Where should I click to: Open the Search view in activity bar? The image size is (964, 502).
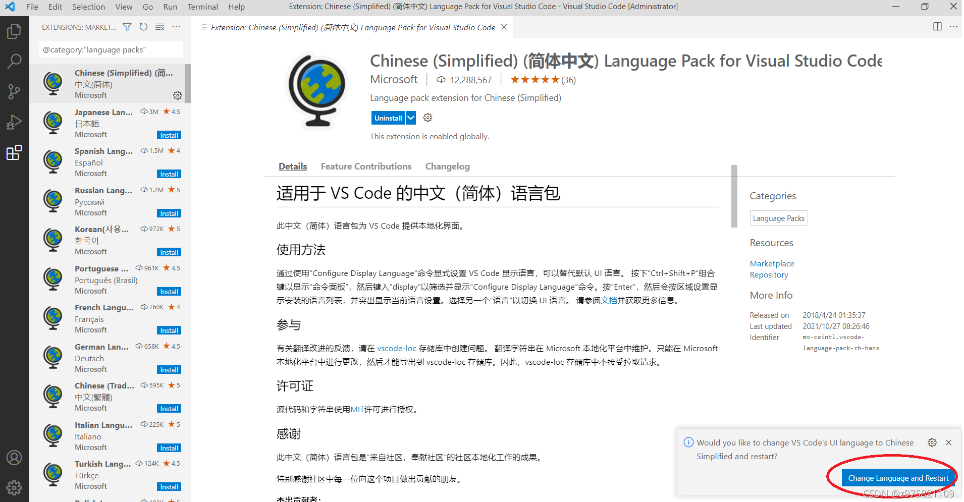14,61
